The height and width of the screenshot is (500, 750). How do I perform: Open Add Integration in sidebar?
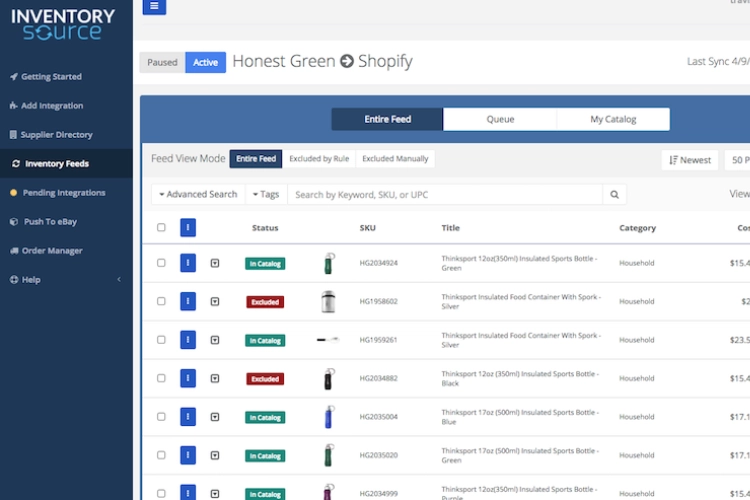pyautogui.click(x=66, y=106)
